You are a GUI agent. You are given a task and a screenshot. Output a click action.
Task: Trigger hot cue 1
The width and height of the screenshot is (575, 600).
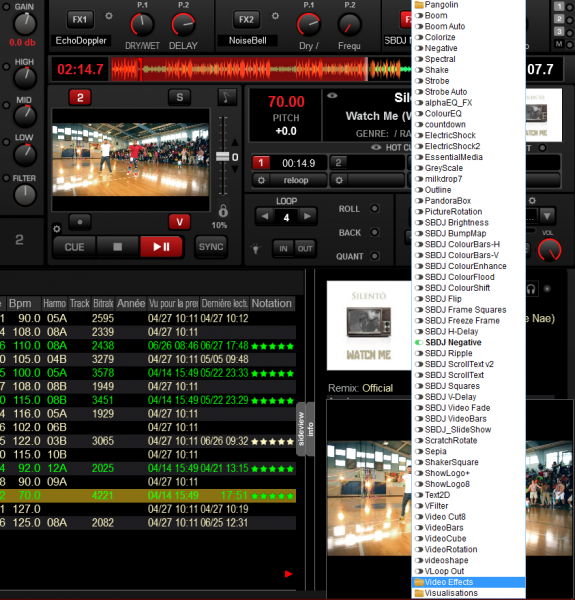[261, 163]
